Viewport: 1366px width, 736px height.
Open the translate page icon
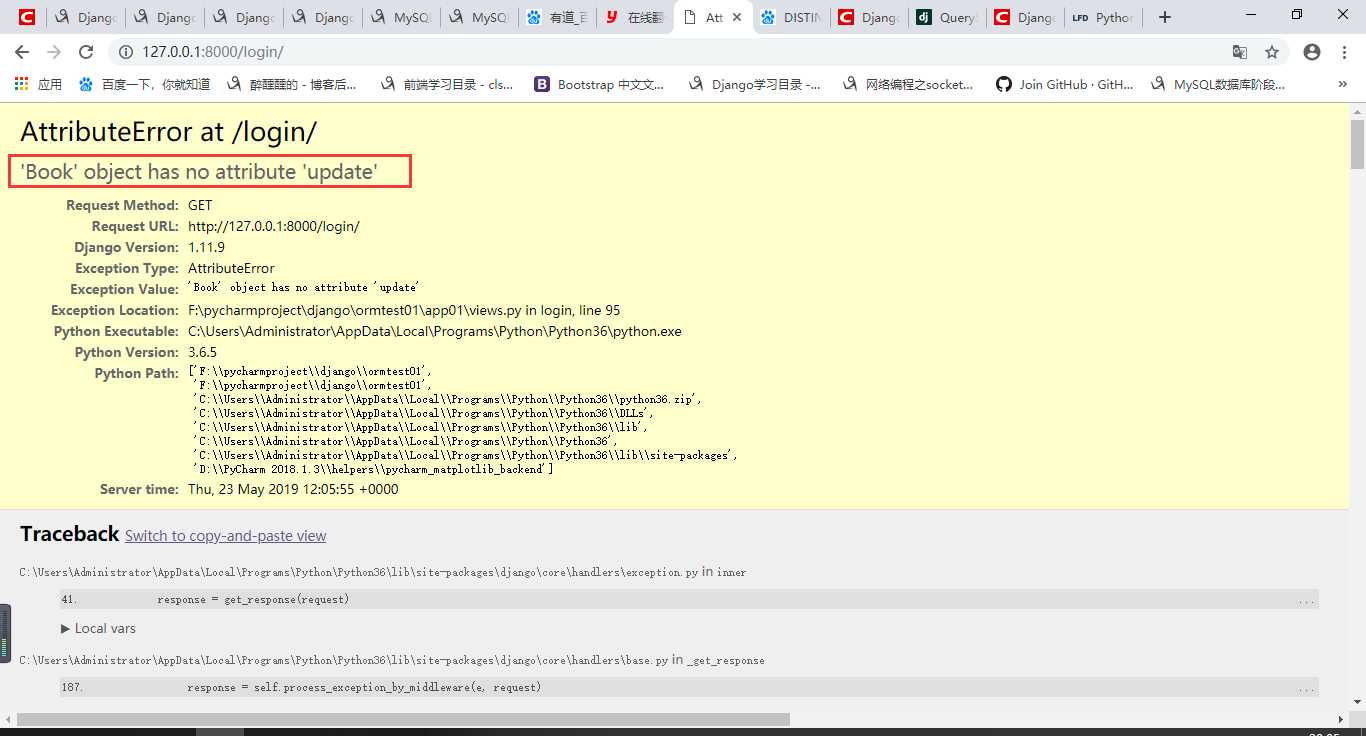click(x=1240, y=52)
